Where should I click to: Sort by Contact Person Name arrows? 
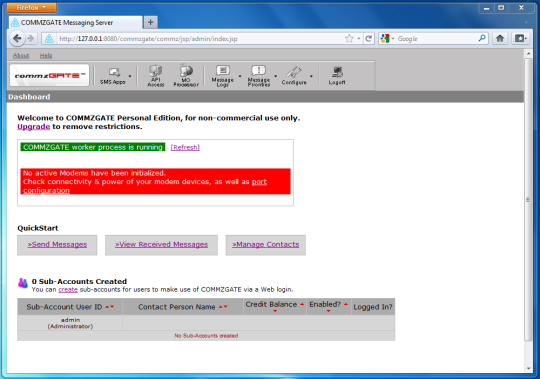(x=223, y=307)
